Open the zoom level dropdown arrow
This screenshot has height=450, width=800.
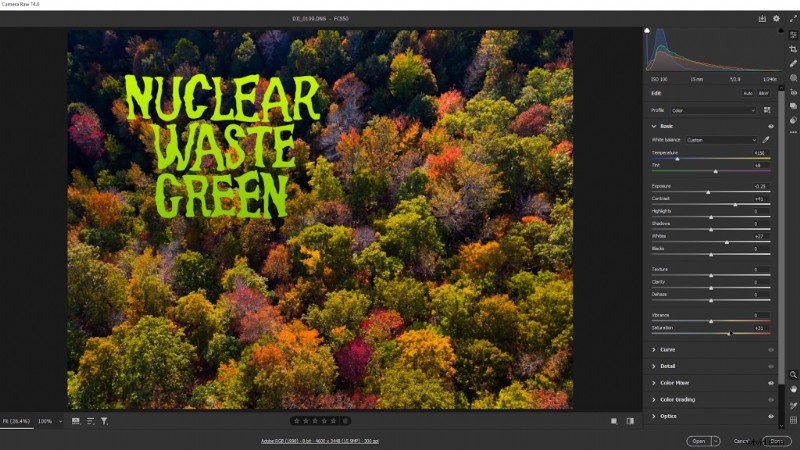tap(60, 421)
